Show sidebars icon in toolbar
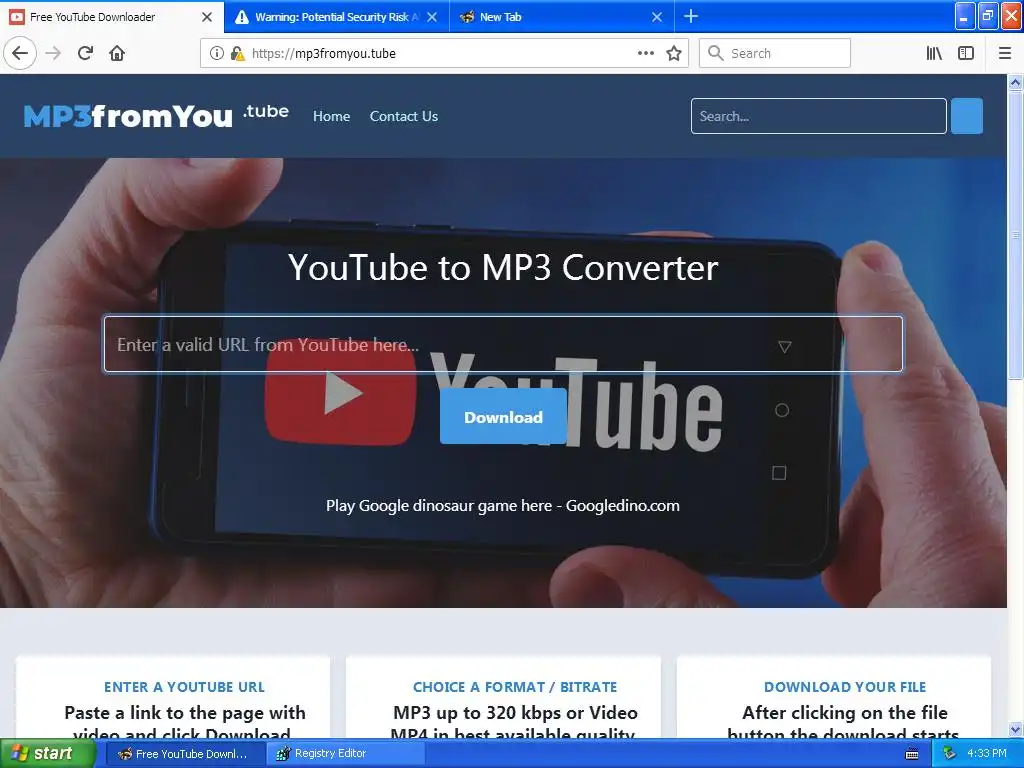 (x=966, y=53)
